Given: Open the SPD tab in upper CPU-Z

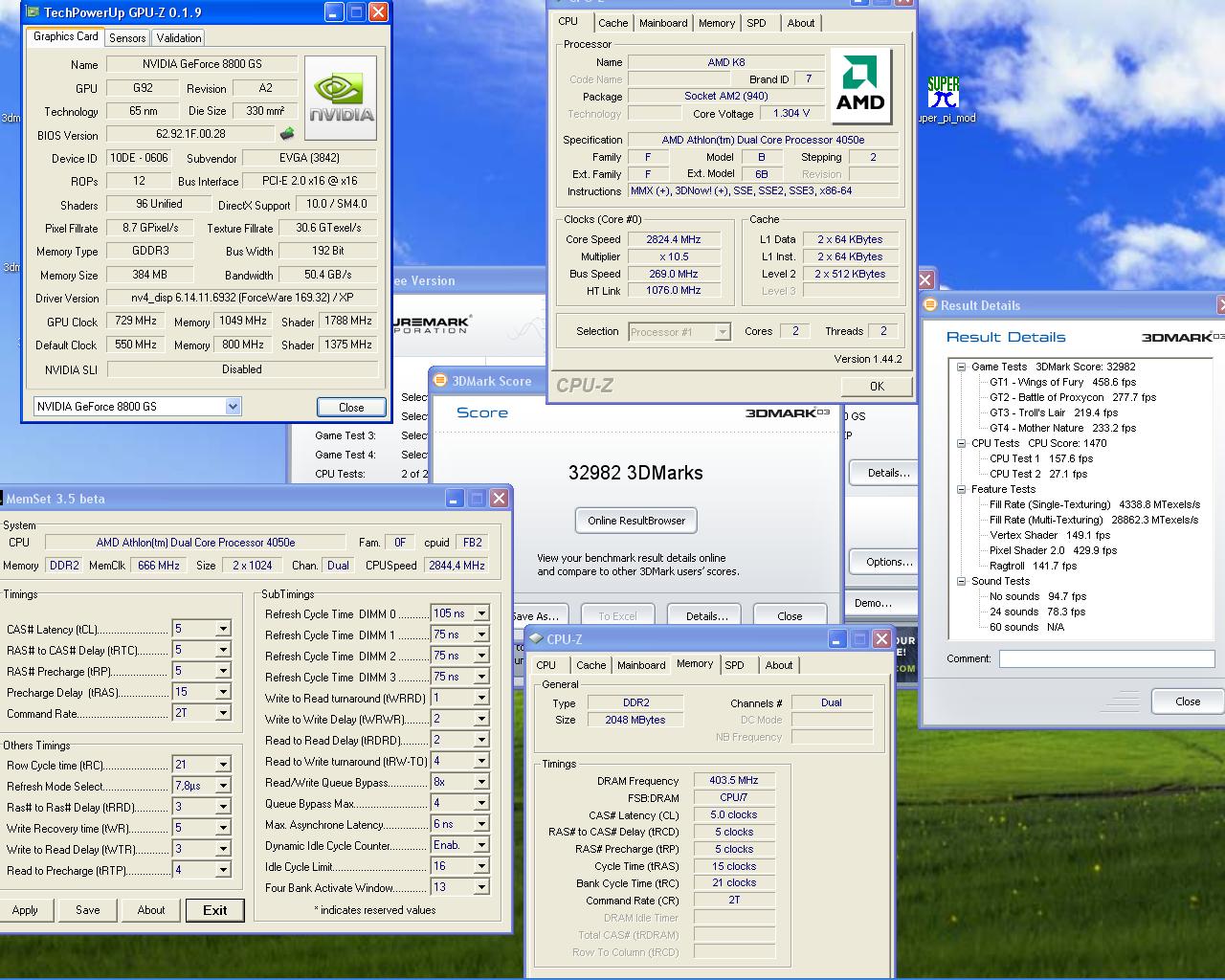Looking at the screenshot, I should pos(756,23).
